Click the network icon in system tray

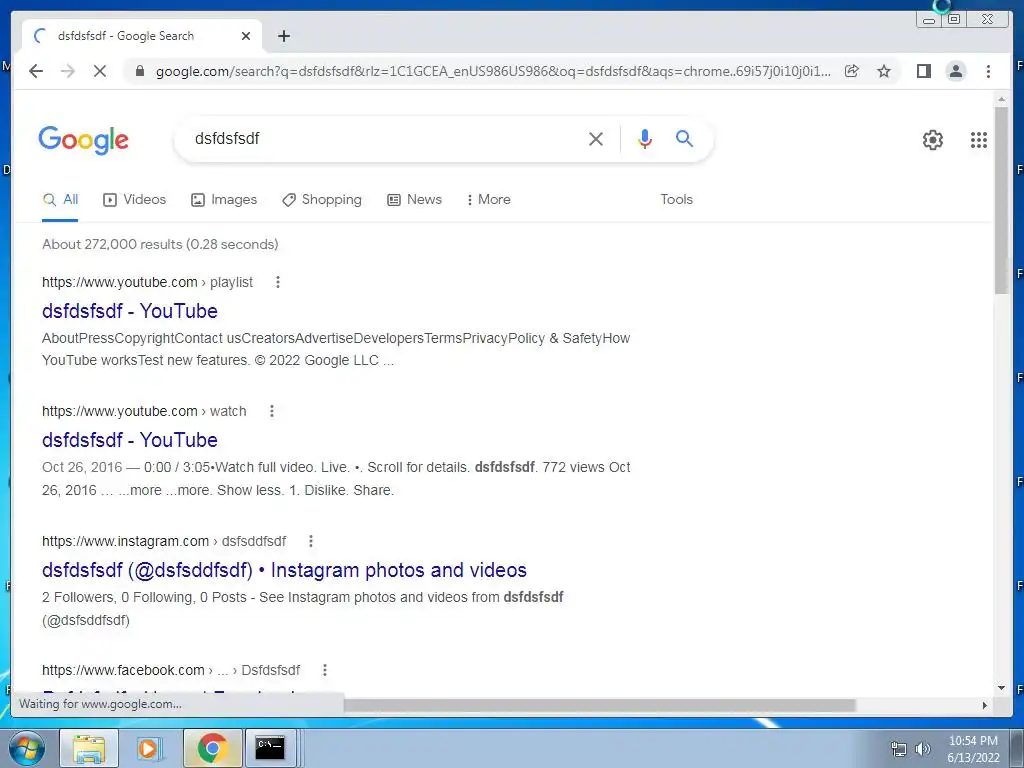(899, 749)
